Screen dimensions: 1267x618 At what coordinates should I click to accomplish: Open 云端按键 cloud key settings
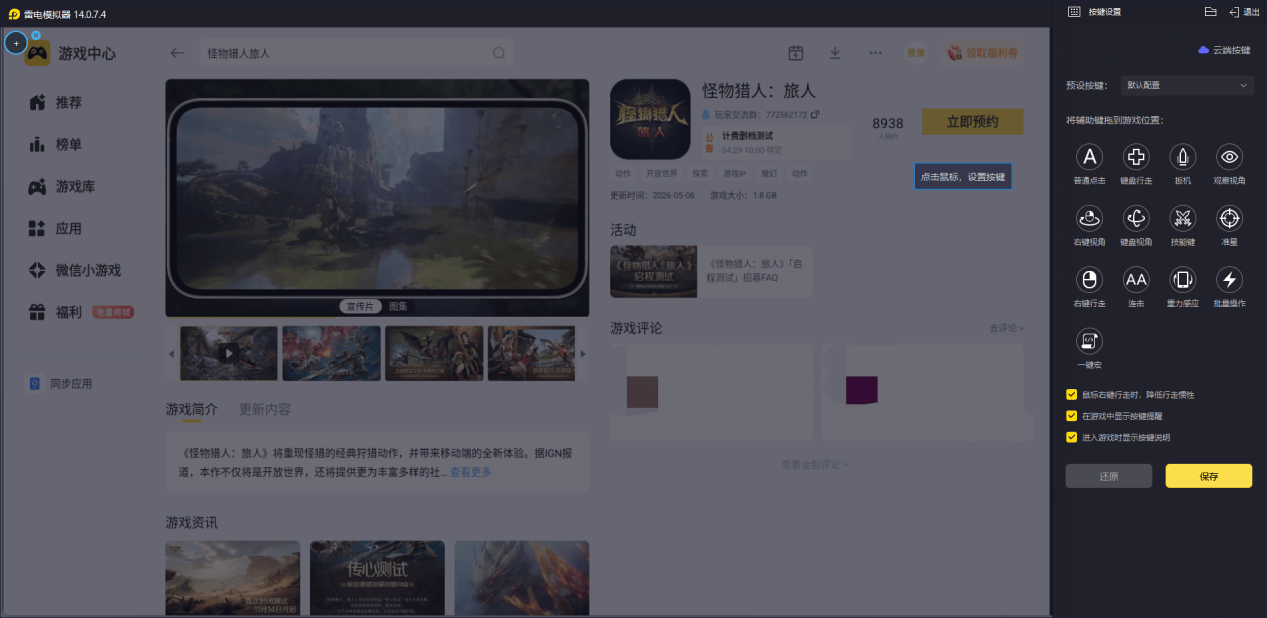tap(1224, 49)
